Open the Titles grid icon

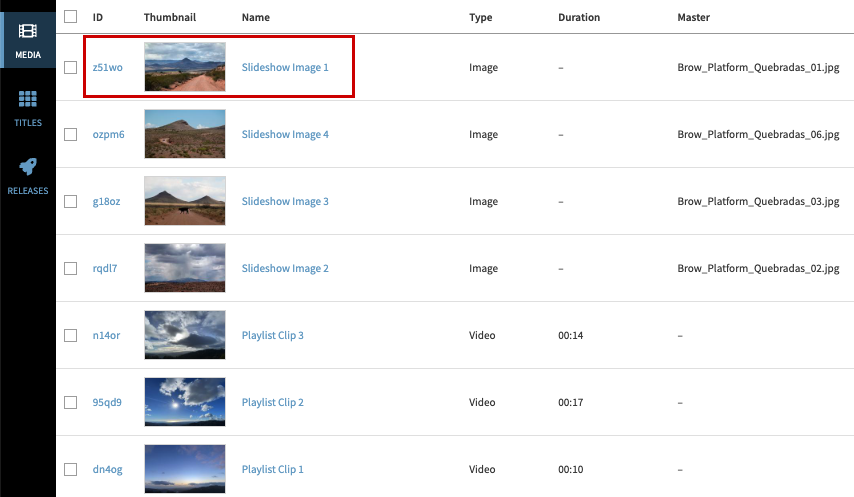pos(28,100)
